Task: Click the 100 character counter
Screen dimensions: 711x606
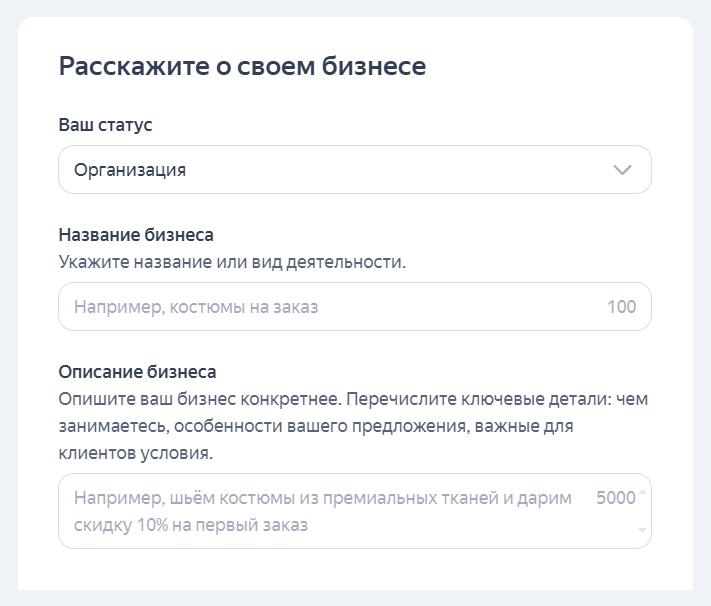Action: click(x=621, y=307)
